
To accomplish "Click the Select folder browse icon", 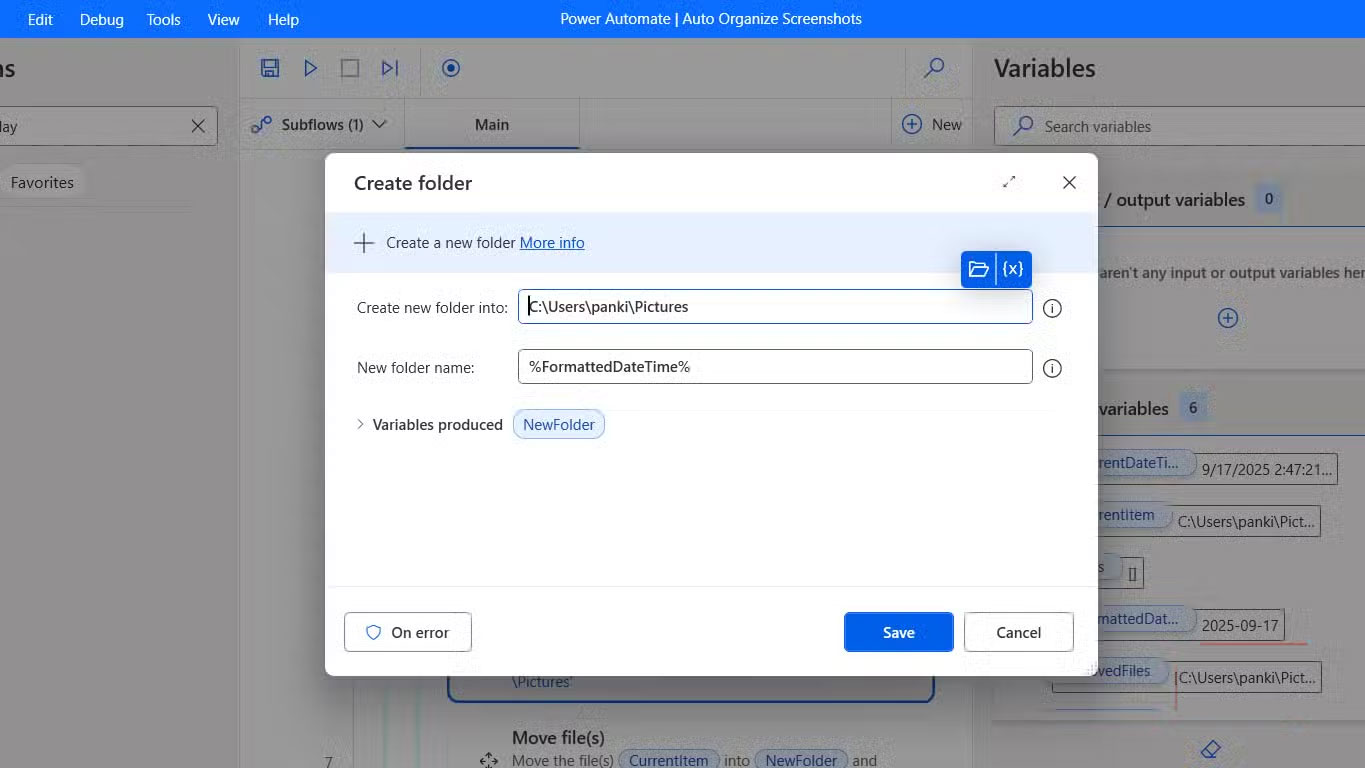I will pos(979,269).
